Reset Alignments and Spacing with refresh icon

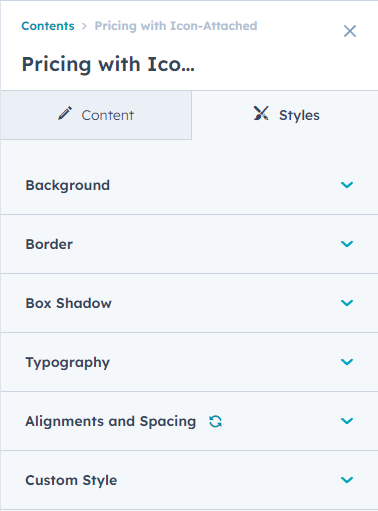215,421
